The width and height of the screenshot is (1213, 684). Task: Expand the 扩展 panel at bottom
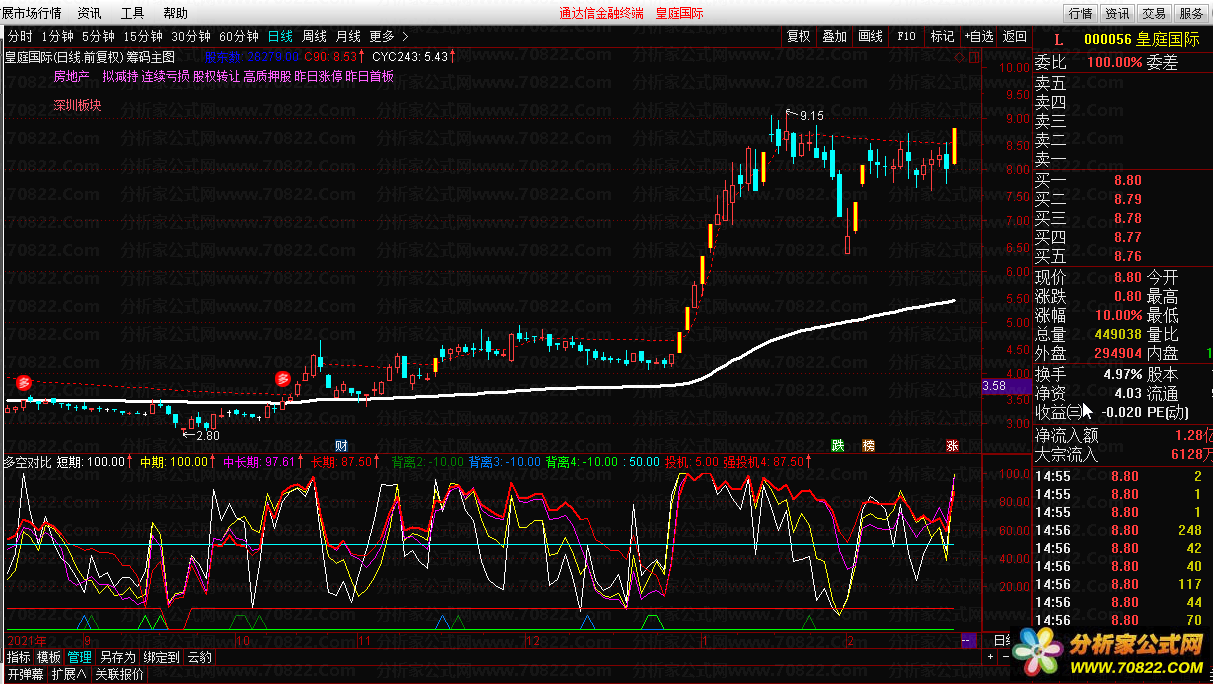(x=69, y=674)
